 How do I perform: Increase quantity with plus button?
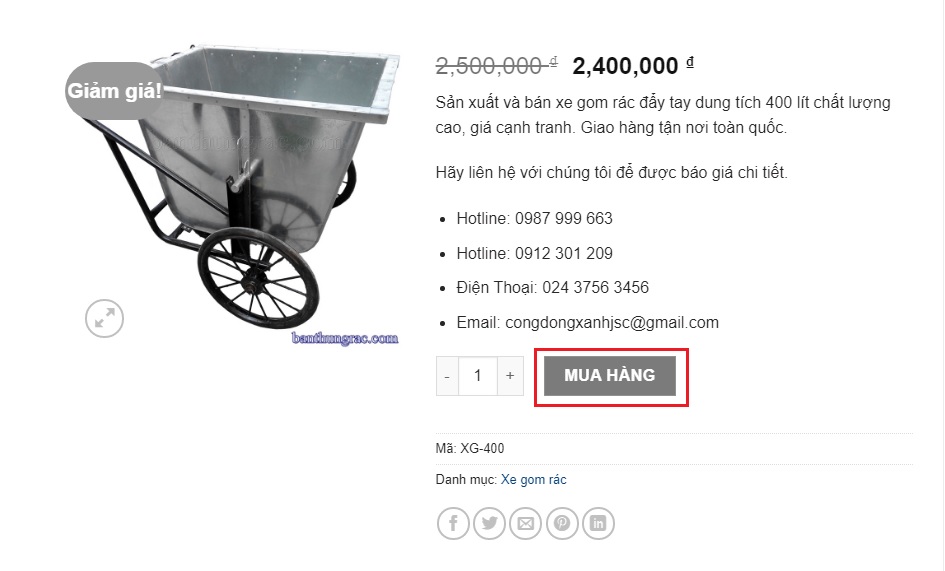(x=510, y=376)
